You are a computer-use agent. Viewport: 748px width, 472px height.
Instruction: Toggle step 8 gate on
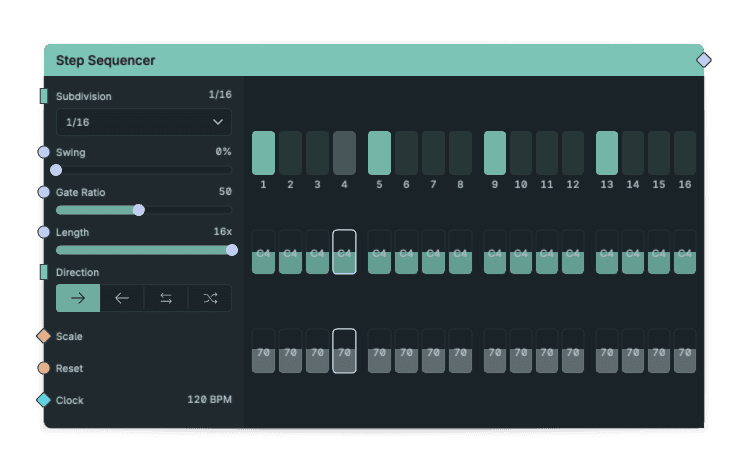(x=460, y=153)
